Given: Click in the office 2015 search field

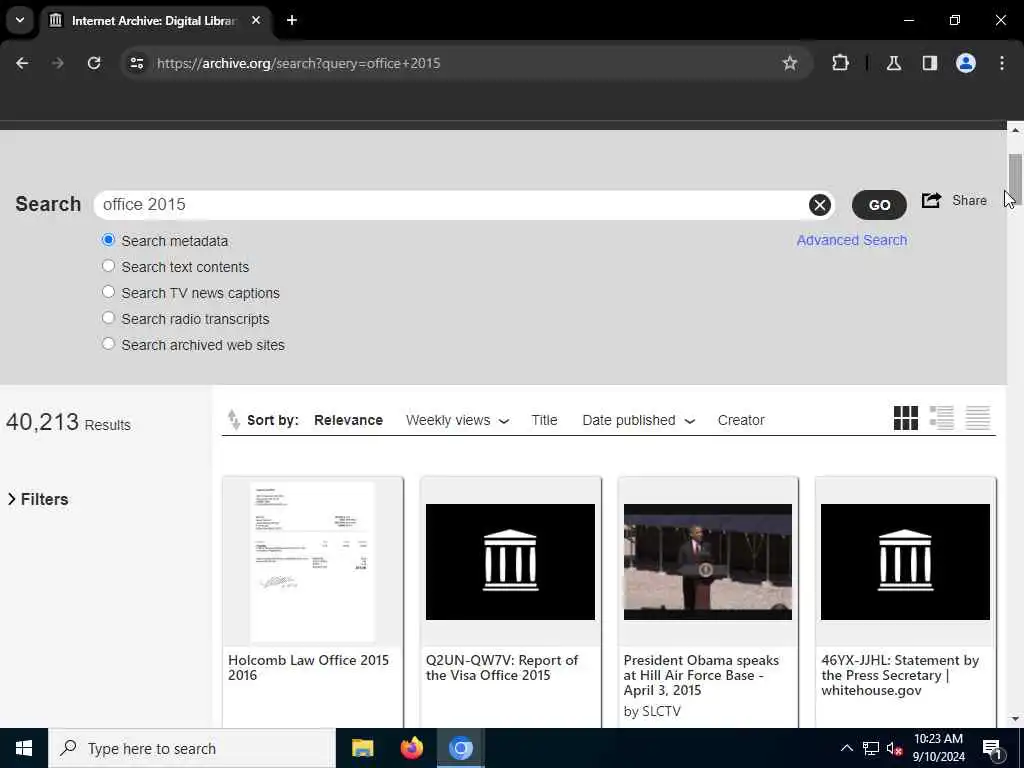Looking at the screenshot, I should pyautogui.click(x=451, y=205).
